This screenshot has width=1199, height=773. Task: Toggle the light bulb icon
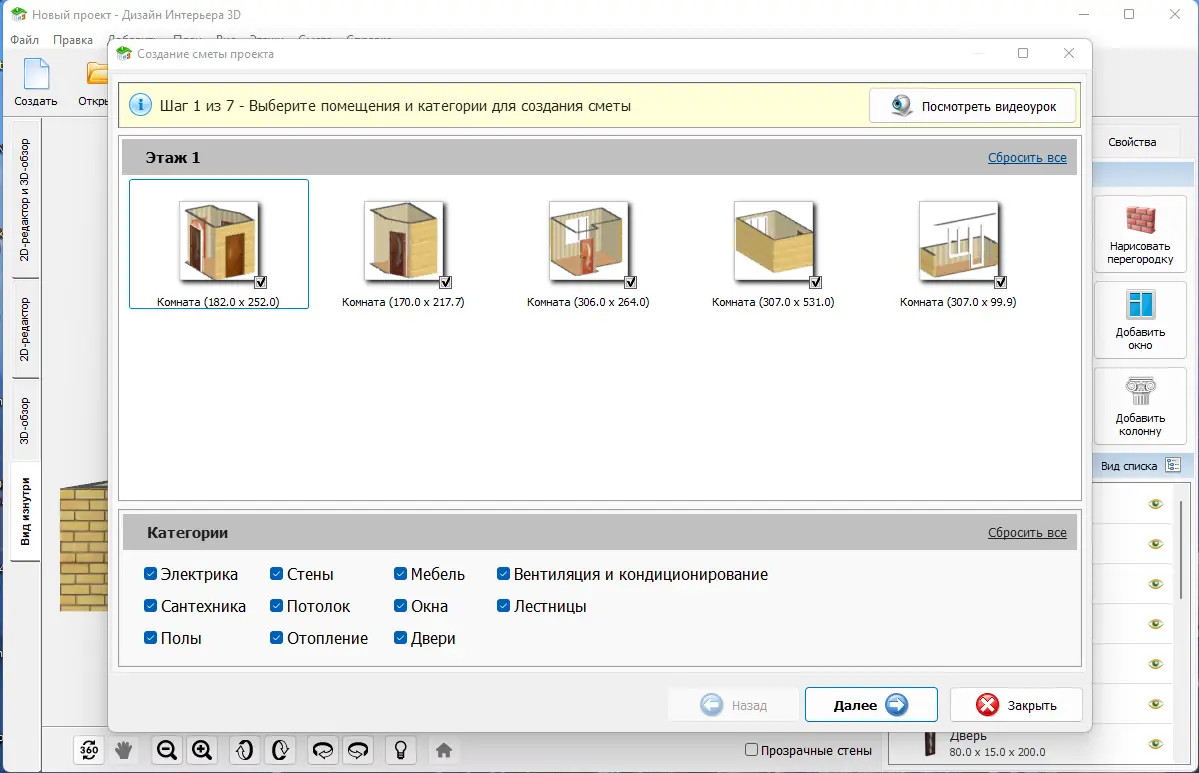pyautogui.click(x=401, y=750)
